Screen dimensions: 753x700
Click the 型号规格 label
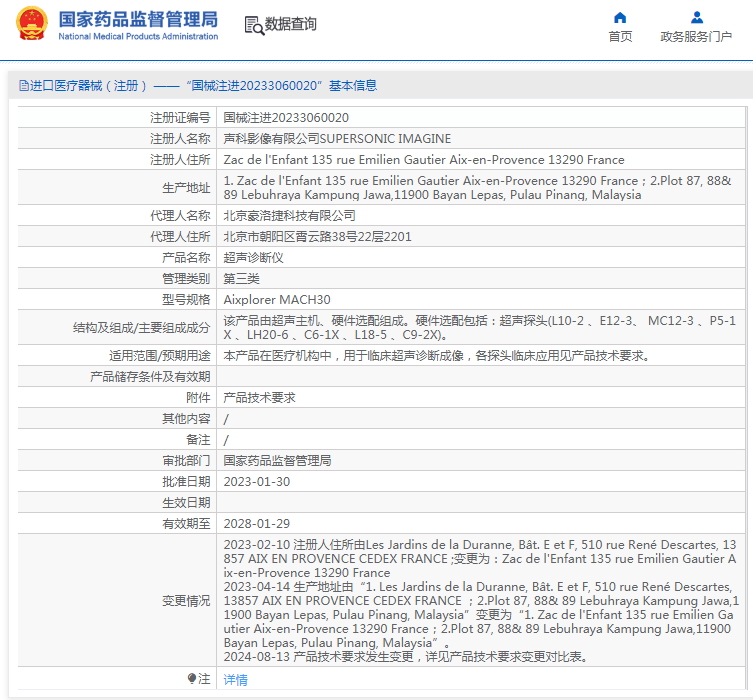[186, 300]
